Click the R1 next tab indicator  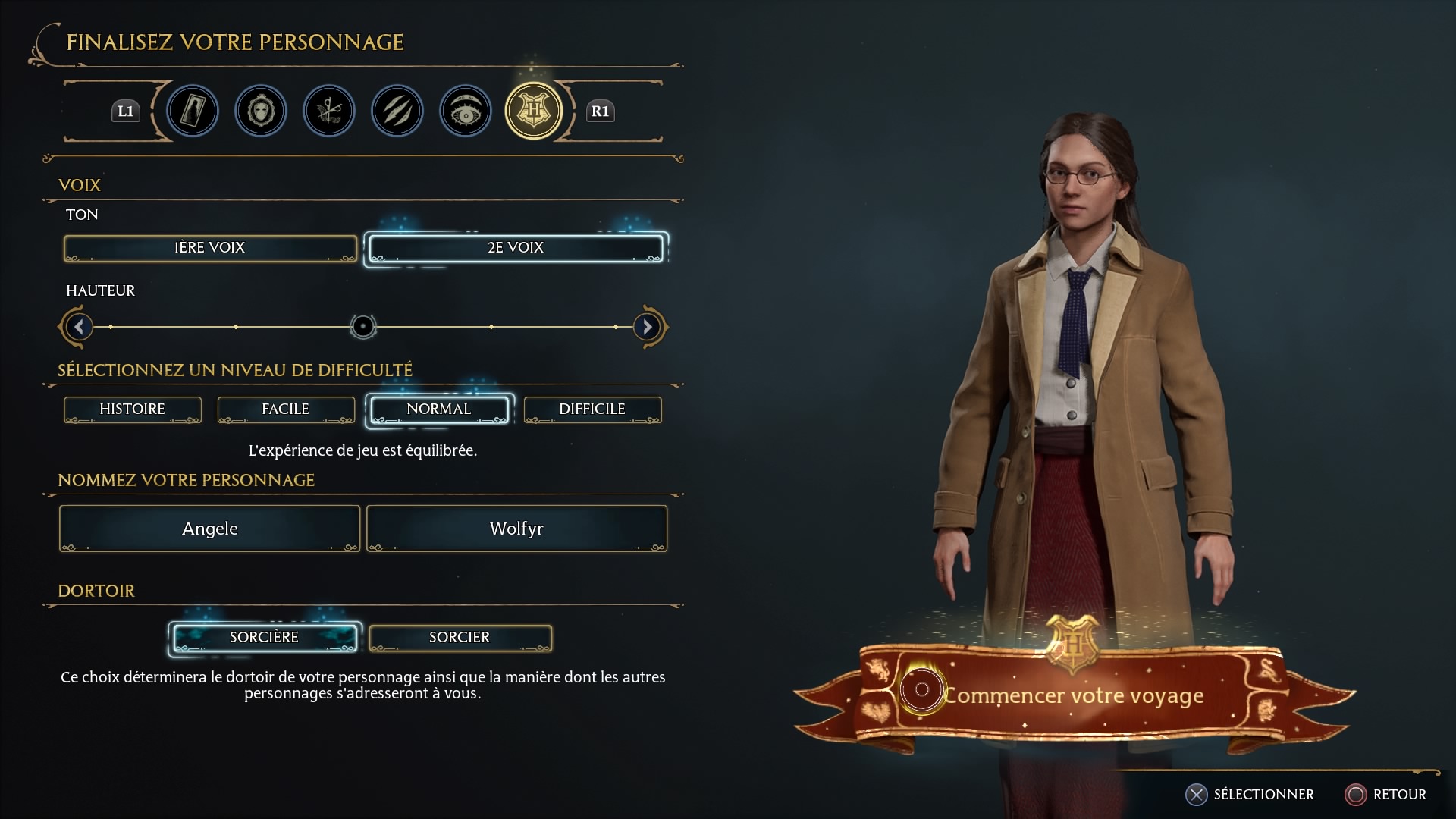click(600, 111)
